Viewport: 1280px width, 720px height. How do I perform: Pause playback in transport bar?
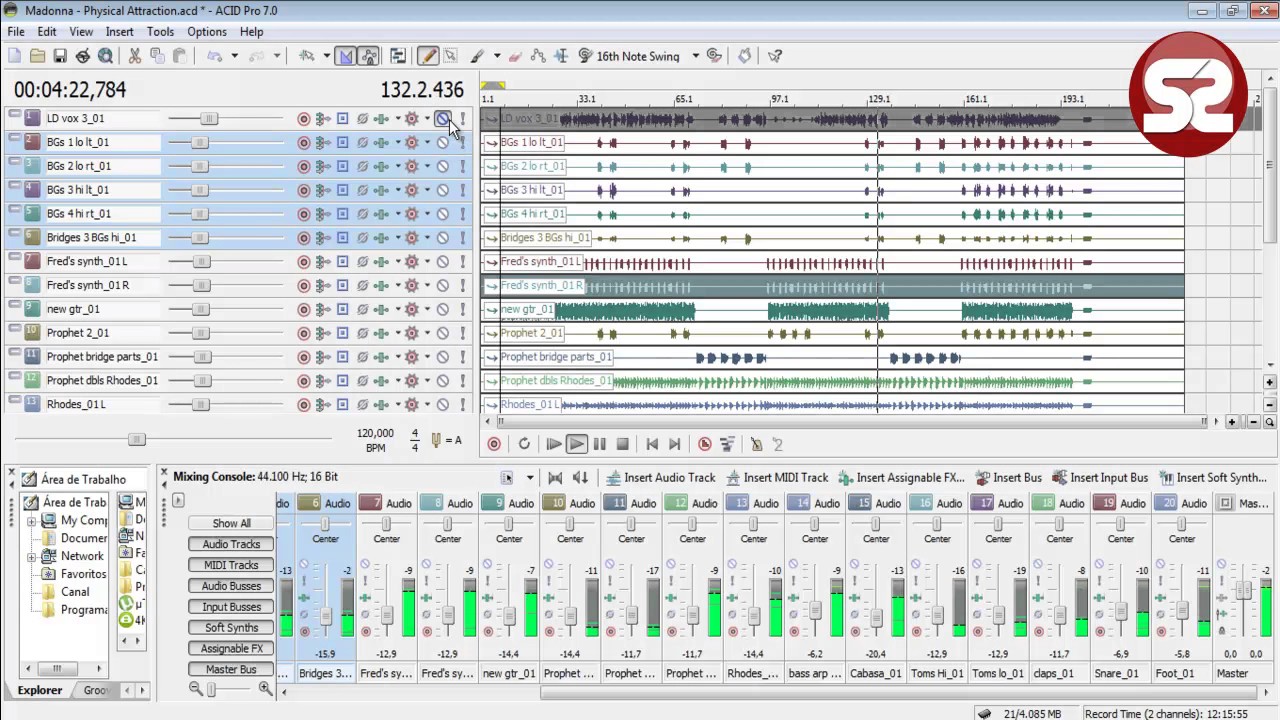click(599, 444)
